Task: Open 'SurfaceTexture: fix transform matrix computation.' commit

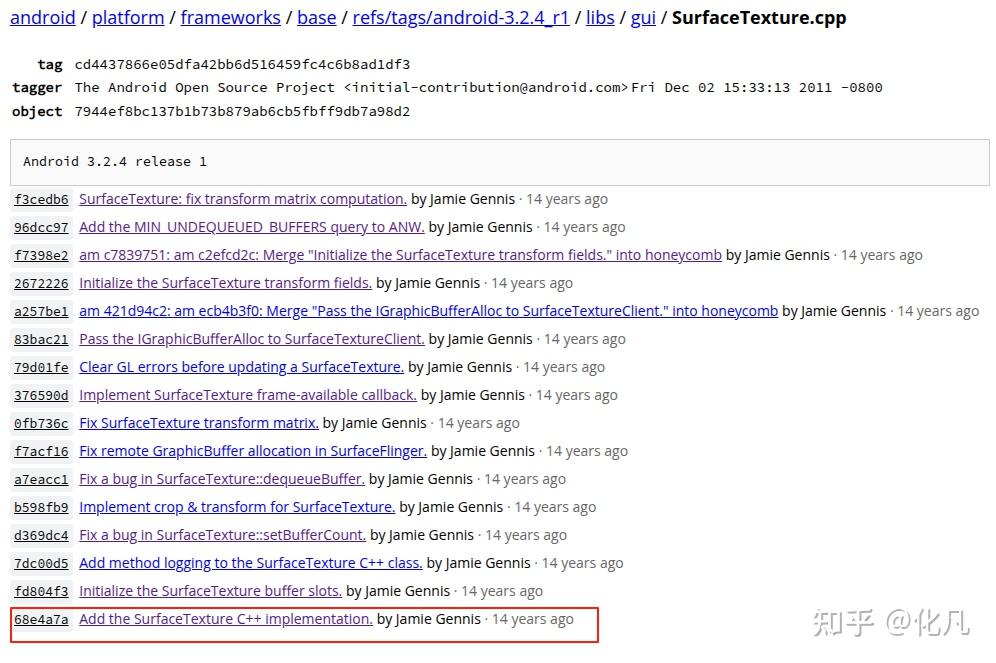Action: [x=244, y=199]
